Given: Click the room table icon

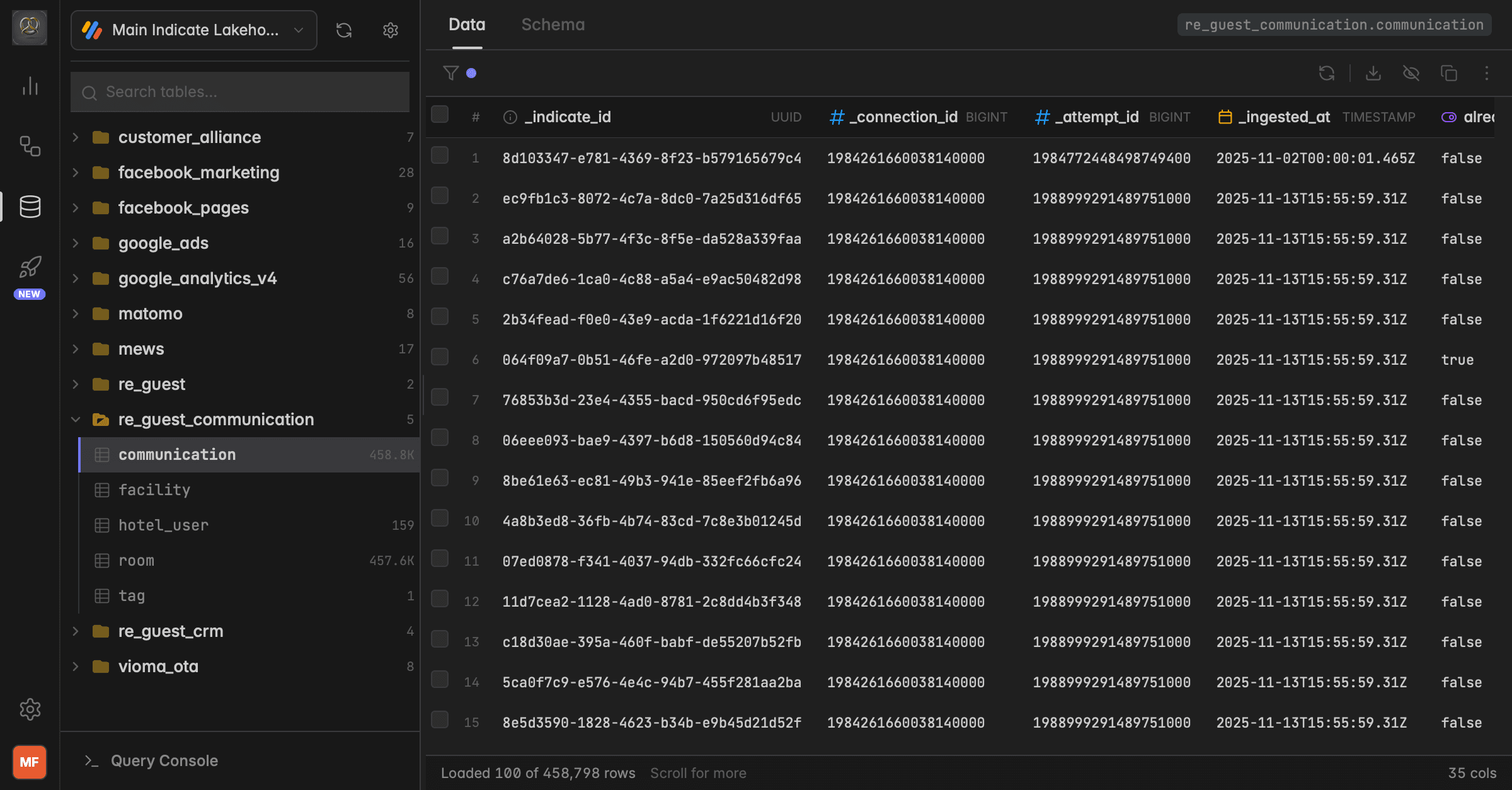Looking at the screenshot, I should pyautogui.click(x=102, y=561).
